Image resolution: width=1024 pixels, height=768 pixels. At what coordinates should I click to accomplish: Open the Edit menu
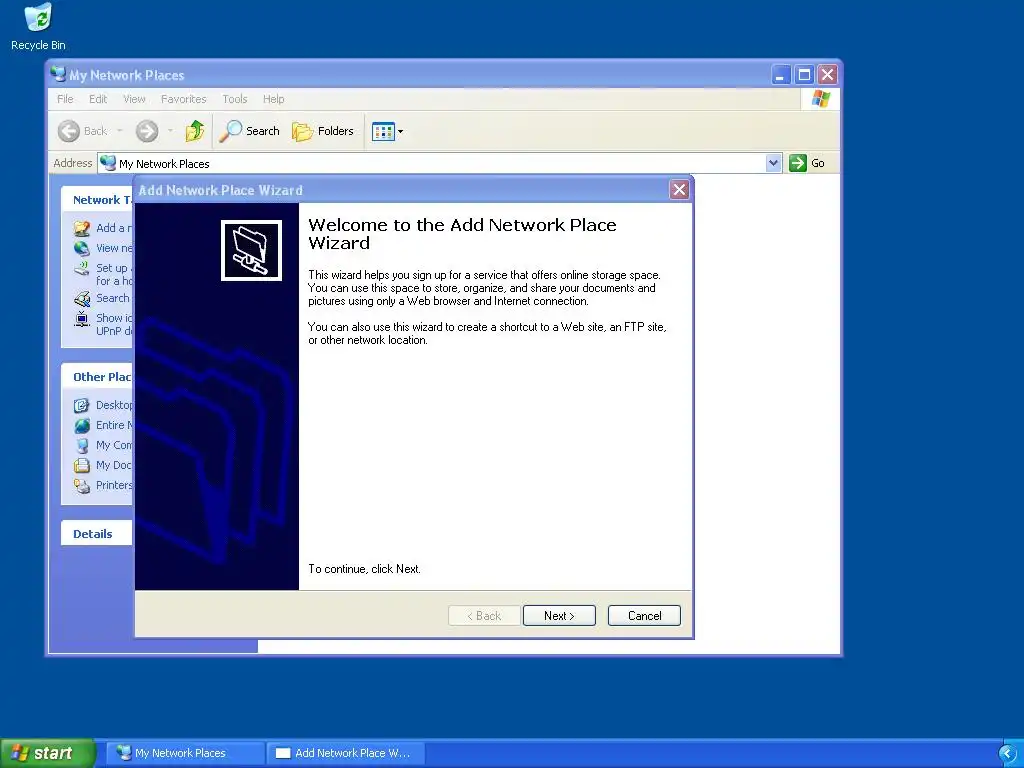tap(98, 99)
